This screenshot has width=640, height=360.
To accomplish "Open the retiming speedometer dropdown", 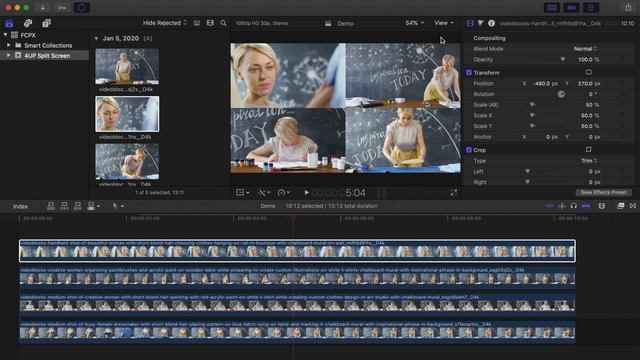I will (283, 192).
